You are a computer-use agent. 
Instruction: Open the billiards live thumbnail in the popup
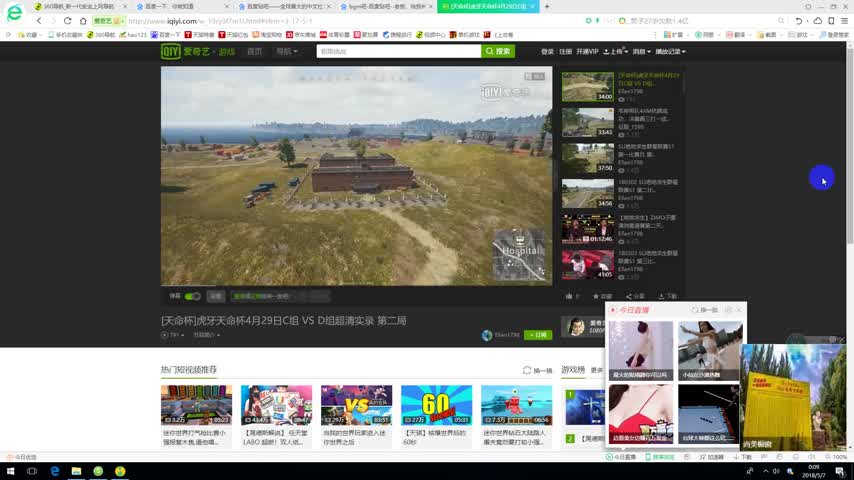tap(709, 414)
